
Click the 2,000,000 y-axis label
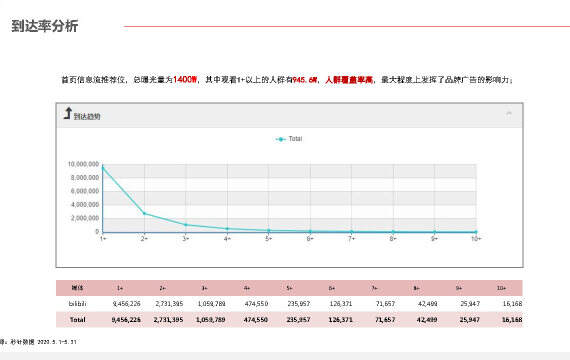[85, 218]
